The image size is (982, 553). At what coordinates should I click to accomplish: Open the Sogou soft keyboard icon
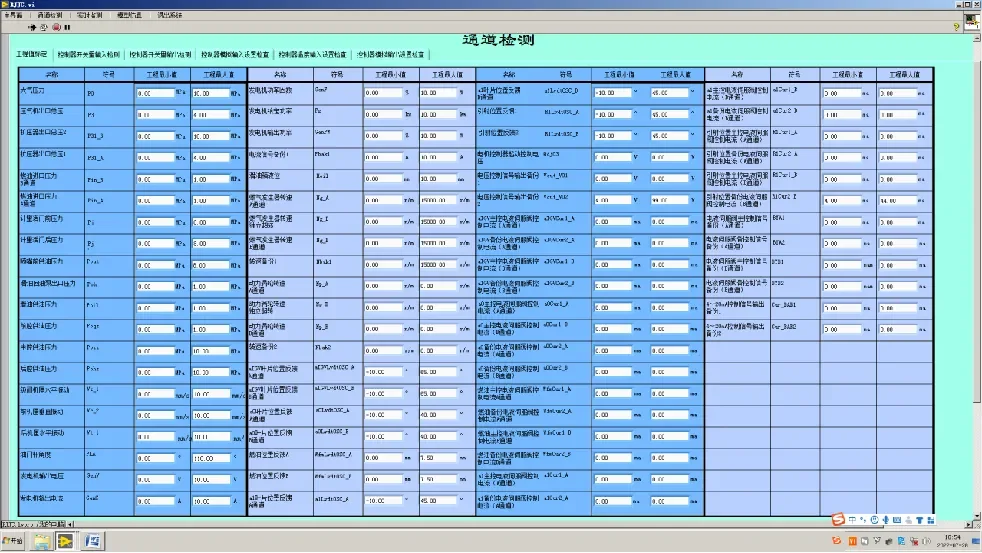pyautogui.click(x=897, y=520)
